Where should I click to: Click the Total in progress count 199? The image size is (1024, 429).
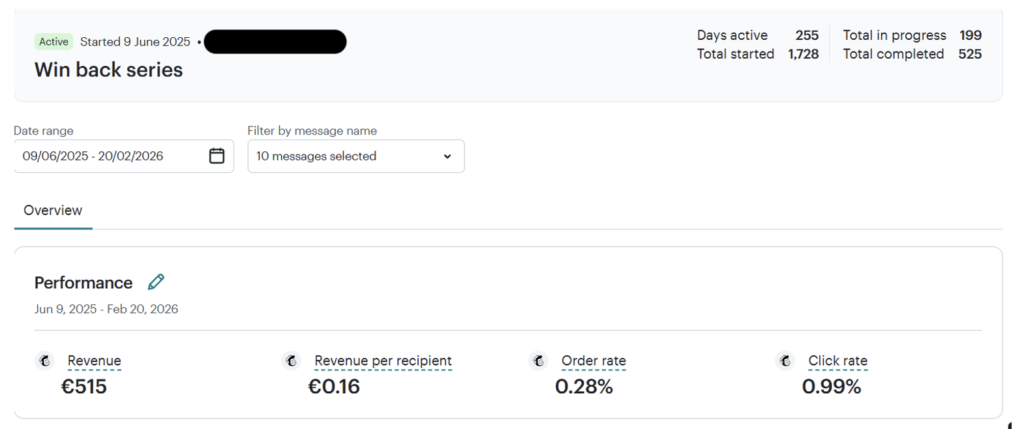[x=970, y=35]
